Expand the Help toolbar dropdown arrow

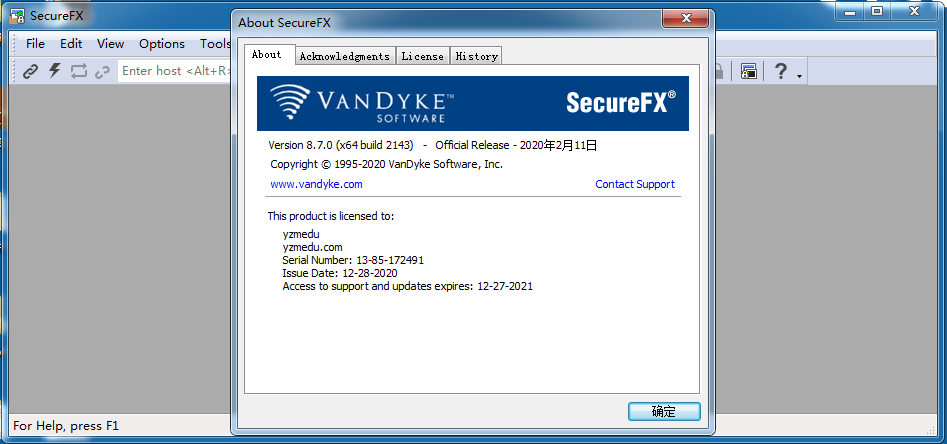point(799,76)
